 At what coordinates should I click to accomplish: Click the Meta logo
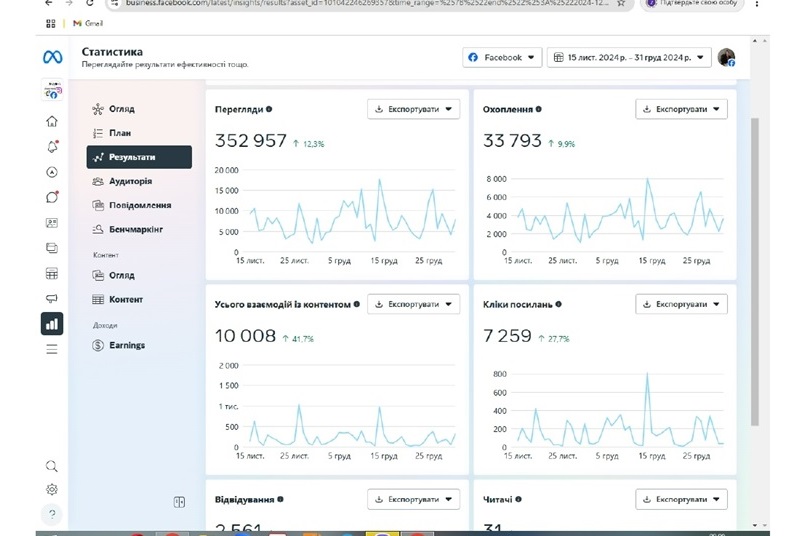click(52, 57)
